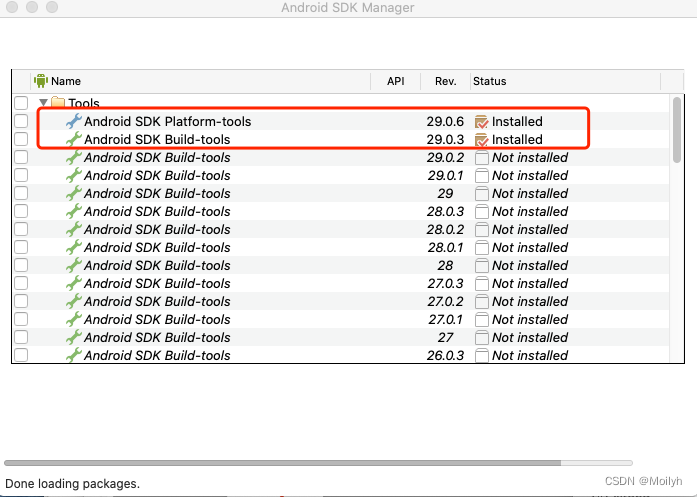Click the Not installed icon for revision 27.0.3
The width and height of the screenshot is (697, 497).
(481, 284)
